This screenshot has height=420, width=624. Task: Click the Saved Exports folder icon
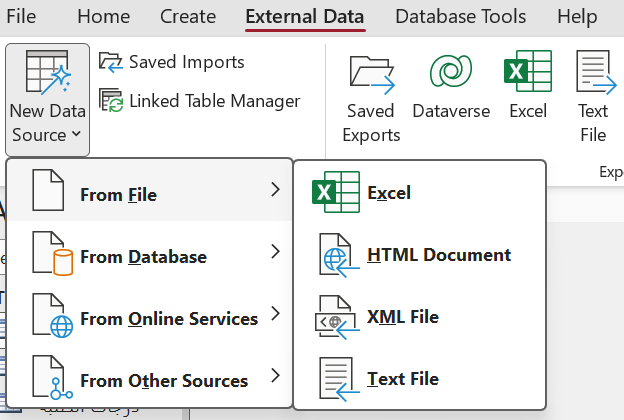tap(372, 75)
